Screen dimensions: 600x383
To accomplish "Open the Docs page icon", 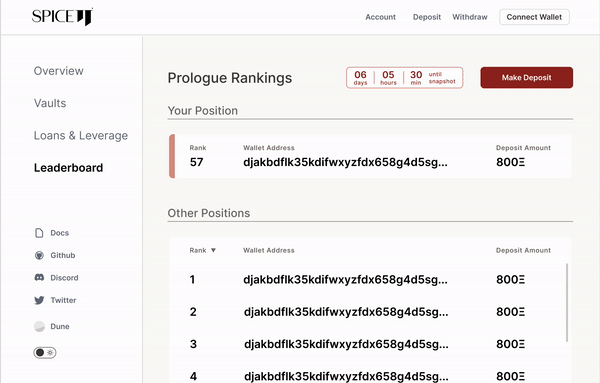I will click(39, 233).
